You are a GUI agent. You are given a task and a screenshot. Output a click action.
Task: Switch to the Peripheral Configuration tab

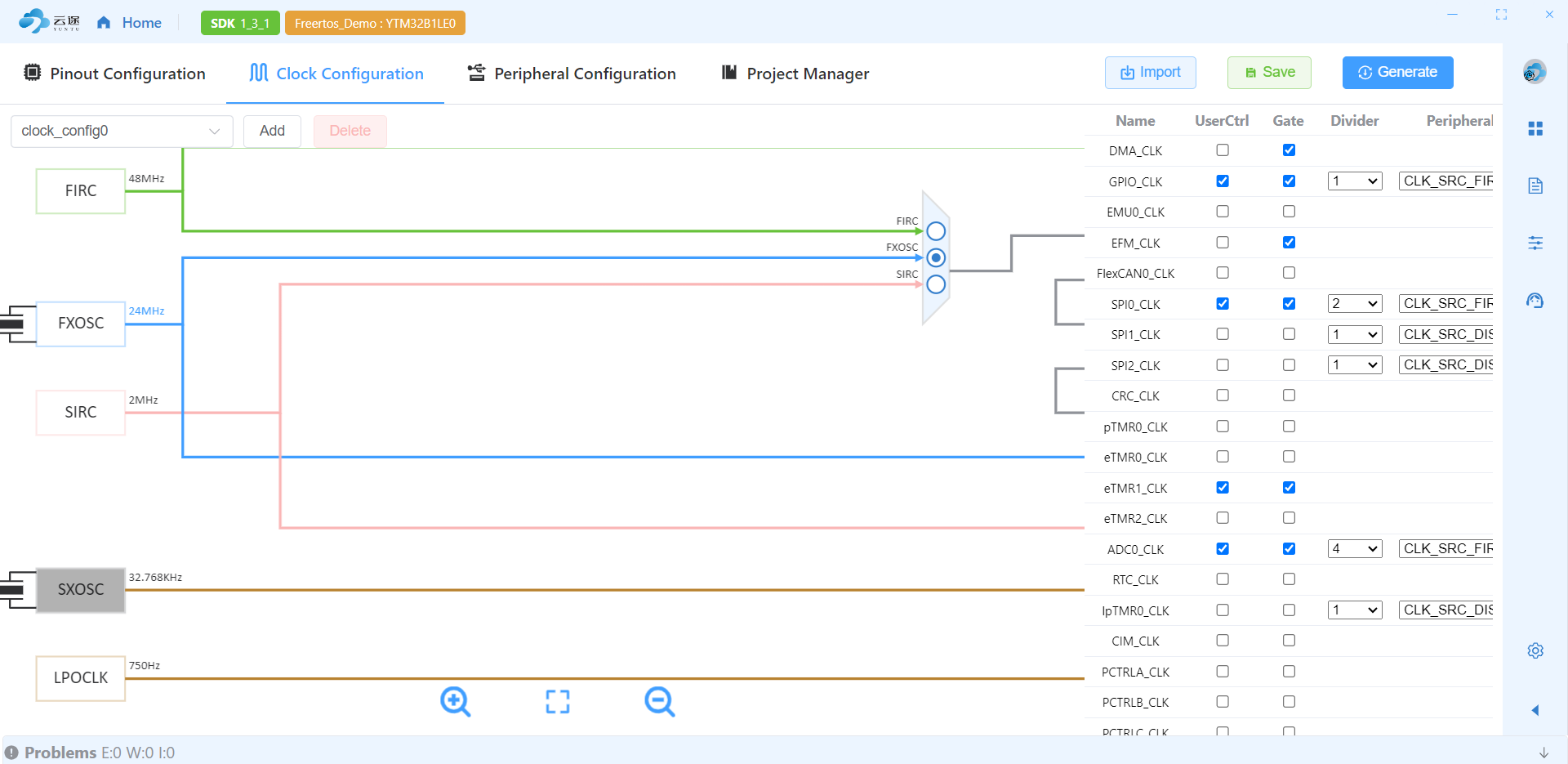click(572, 74)
